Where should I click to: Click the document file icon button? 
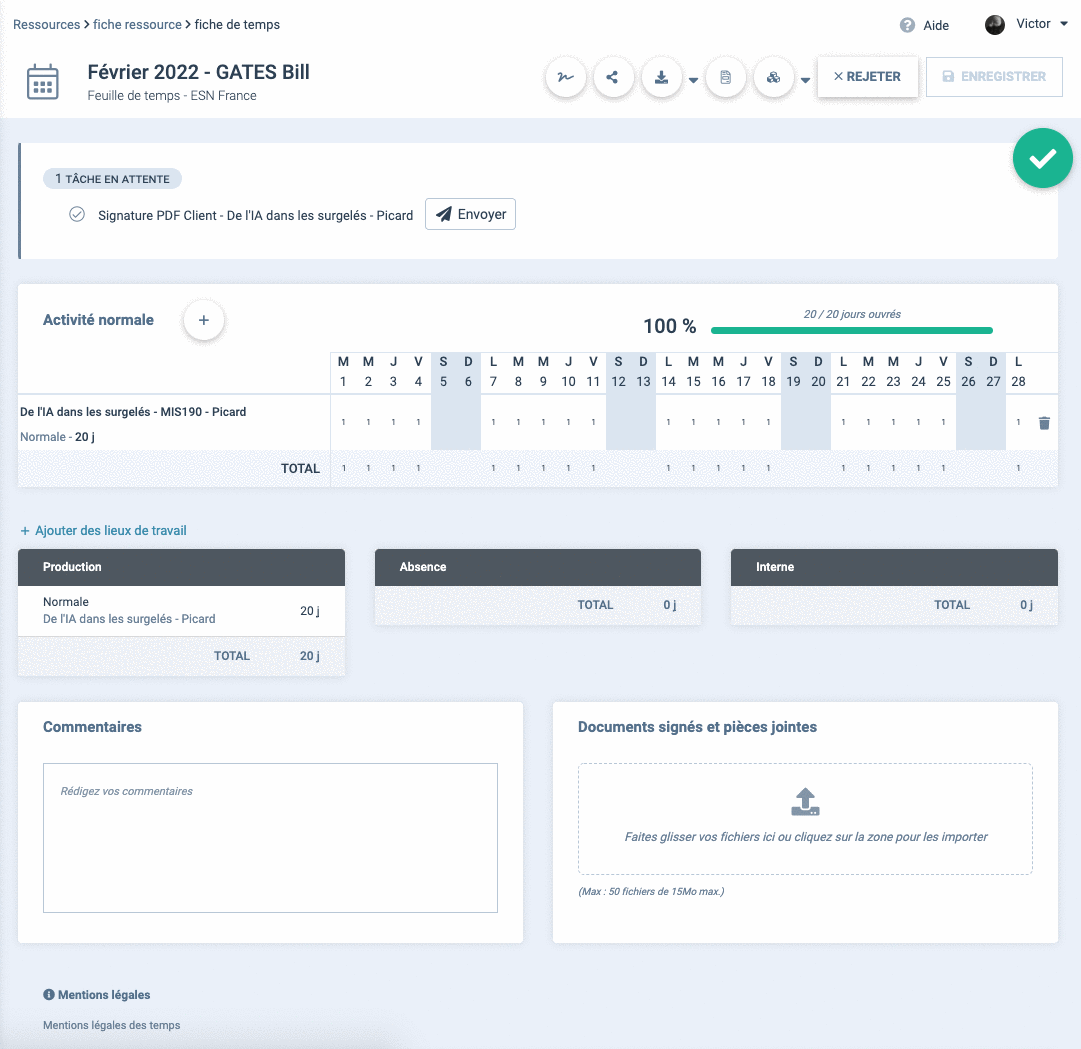coord(726,77)
